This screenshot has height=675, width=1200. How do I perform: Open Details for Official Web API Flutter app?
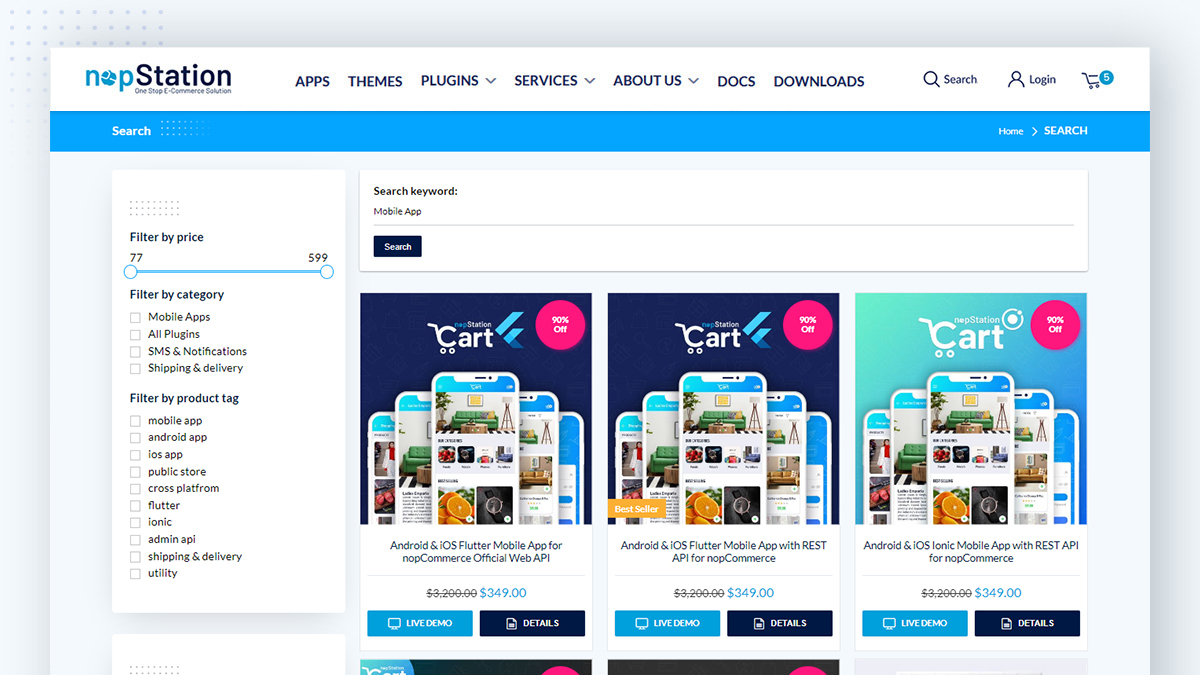coord(532,623)
